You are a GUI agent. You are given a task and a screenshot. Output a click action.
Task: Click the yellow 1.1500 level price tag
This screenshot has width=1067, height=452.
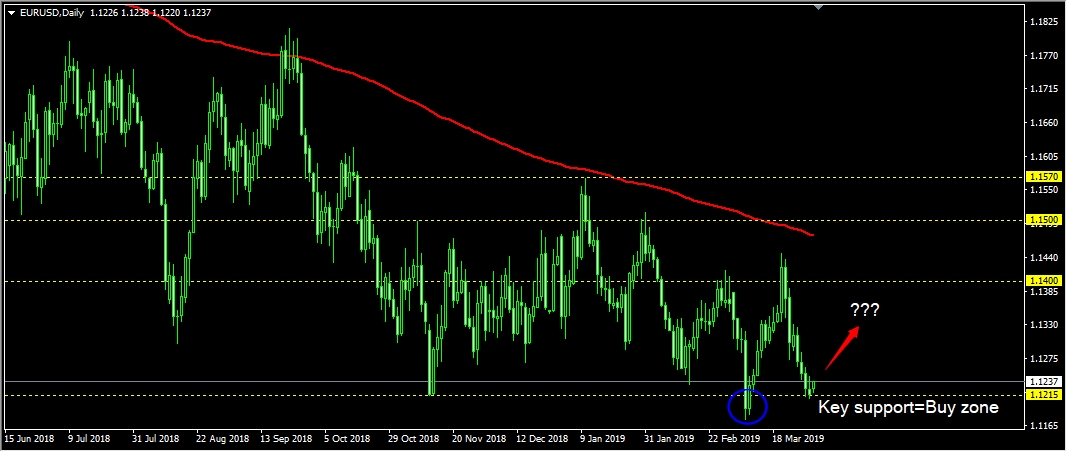1044,221
